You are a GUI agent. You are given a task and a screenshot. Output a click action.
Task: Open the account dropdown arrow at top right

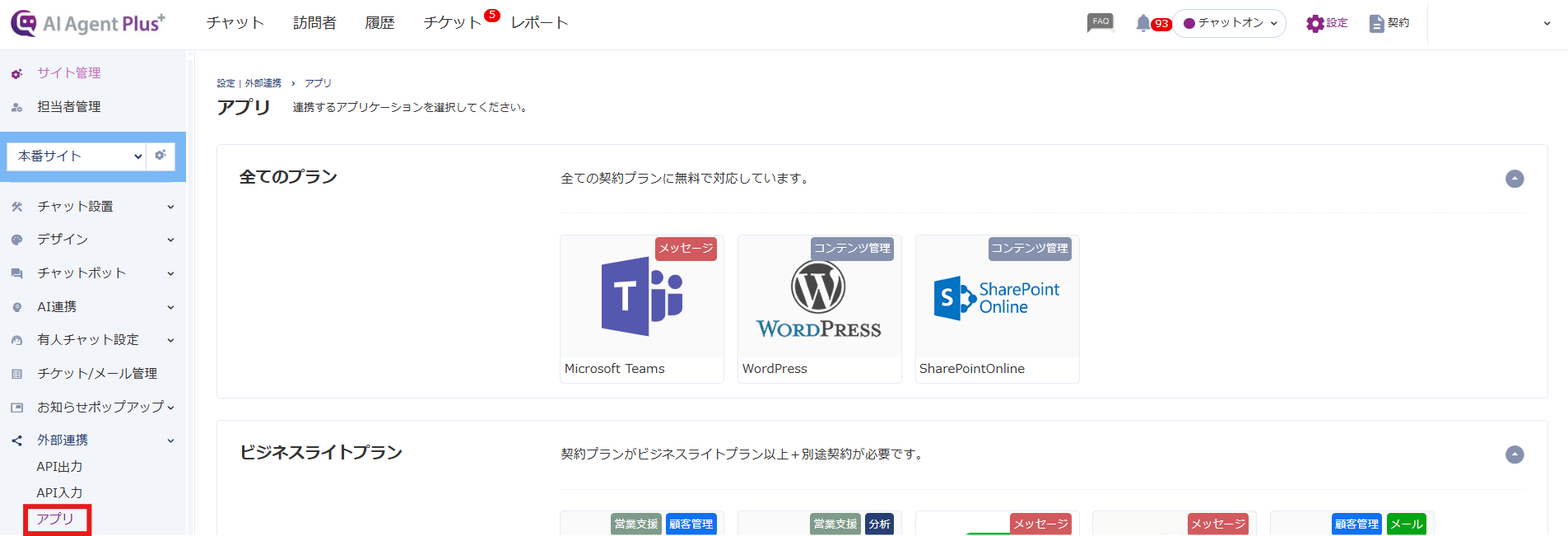pyautogui.click(x=1547, y=23)
